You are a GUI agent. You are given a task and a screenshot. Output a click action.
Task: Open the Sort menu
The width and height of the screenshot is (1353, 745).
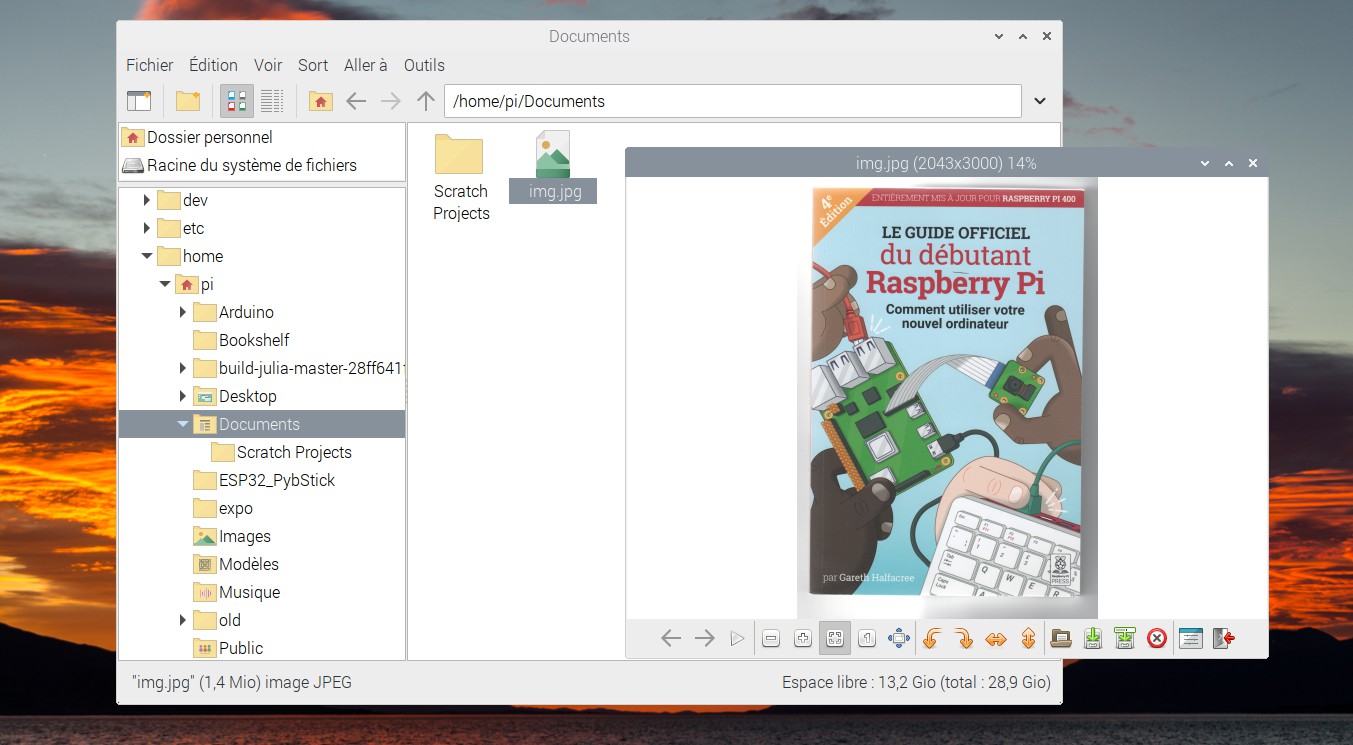tap(313, 65)
